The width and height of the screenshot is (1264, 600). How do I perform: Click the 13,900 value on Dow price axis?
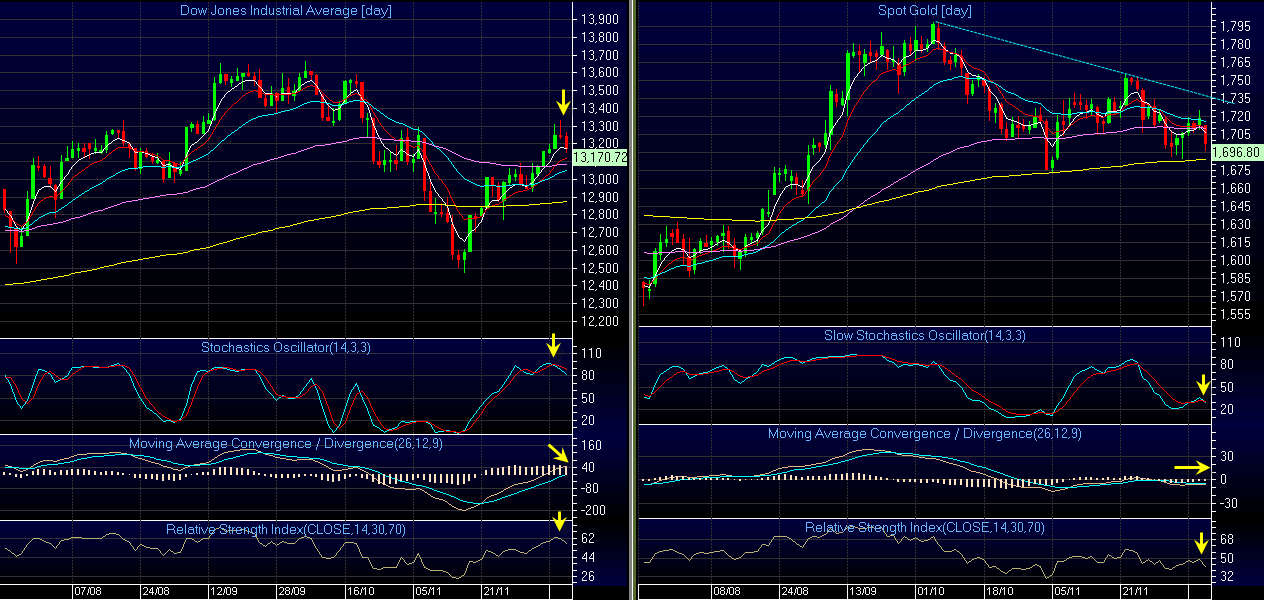(599, 20)
